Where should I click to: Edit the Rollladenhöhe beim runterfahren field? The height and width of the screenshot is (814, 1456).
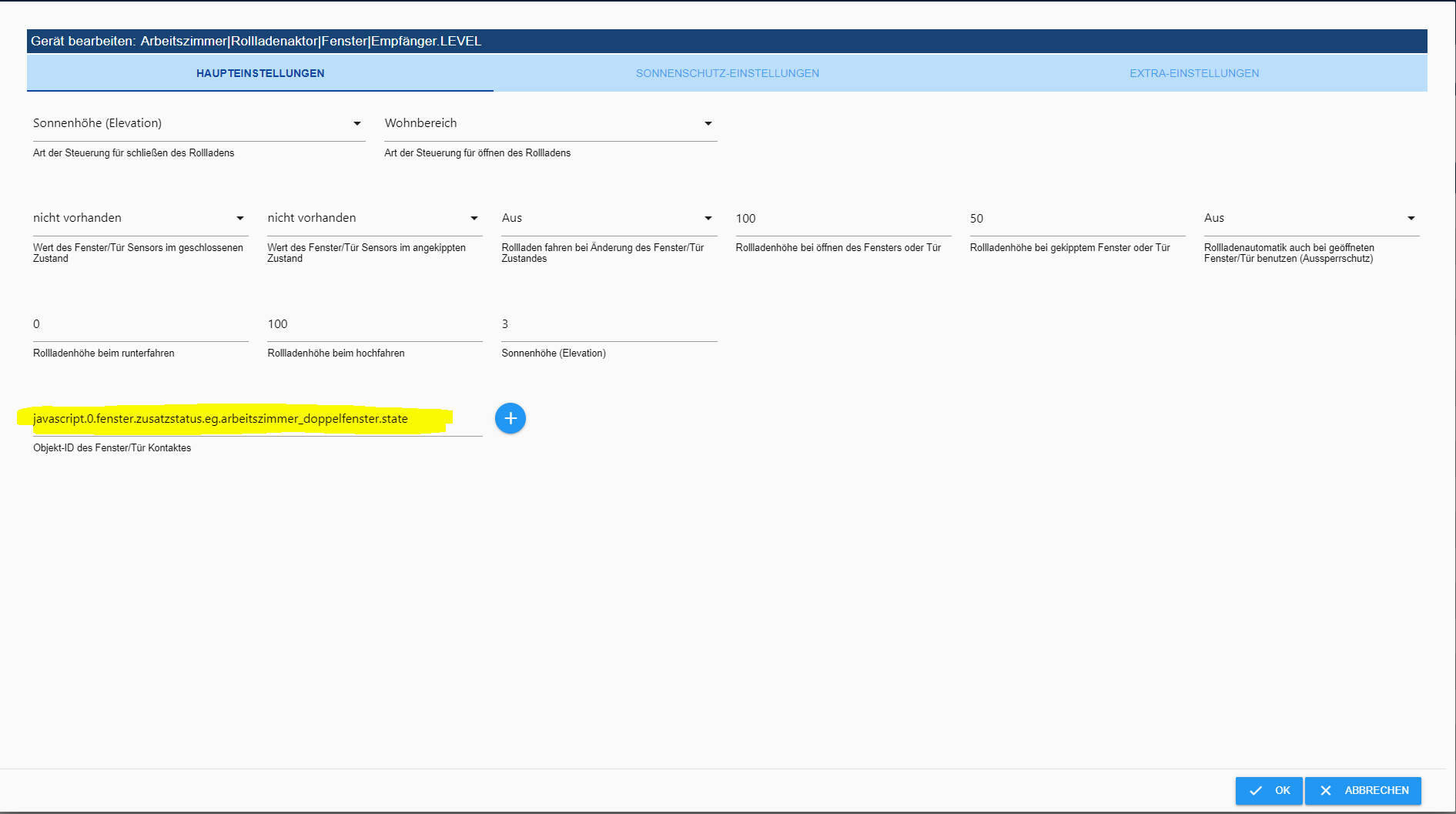[x=140, y=324]
